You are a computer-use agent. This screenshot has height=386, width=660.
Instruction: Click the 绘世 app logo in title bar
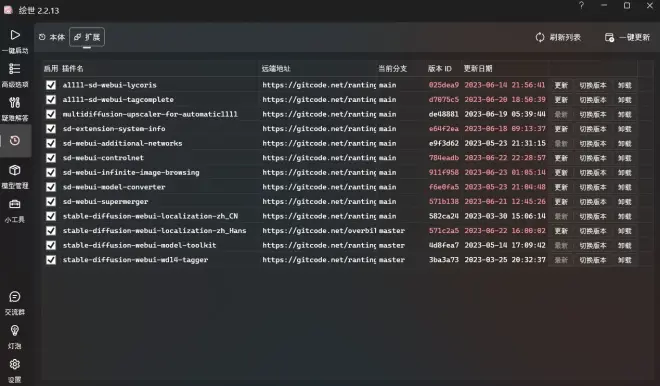tap(8, 10)
